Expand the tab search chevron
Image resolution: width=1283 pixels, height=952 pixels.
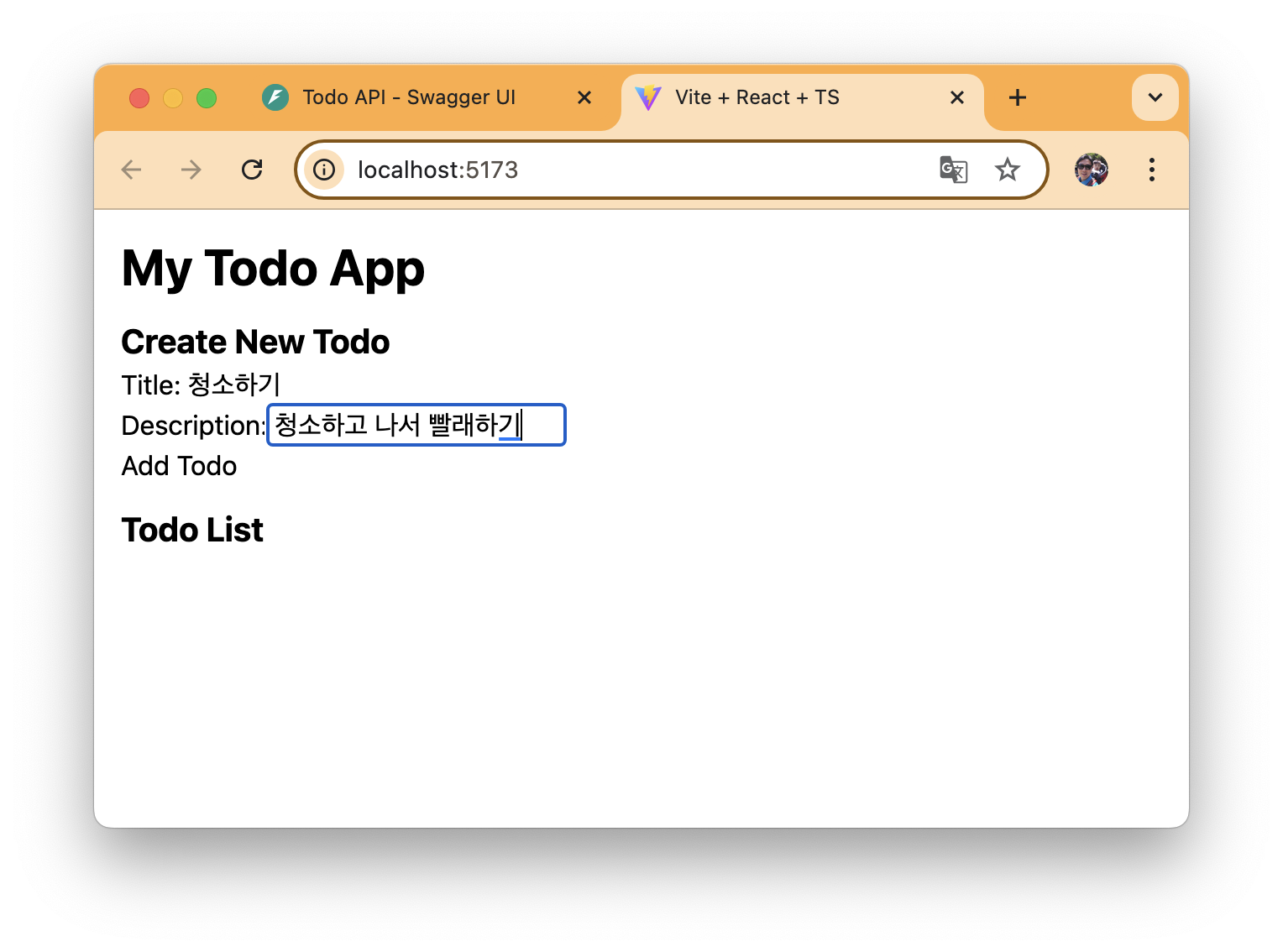click(x=1155, y=97)
